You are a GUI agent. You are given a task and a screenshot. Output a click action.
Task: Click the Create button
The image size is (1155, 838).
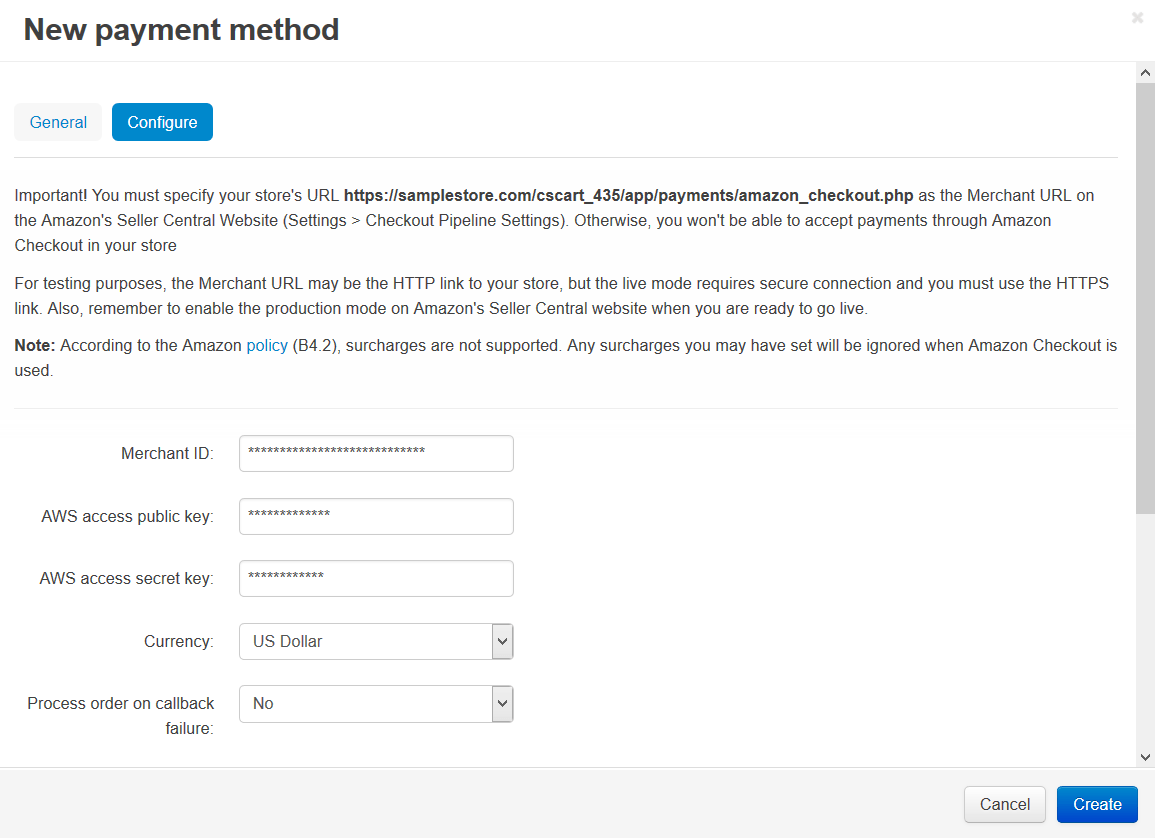[1097, 804]
